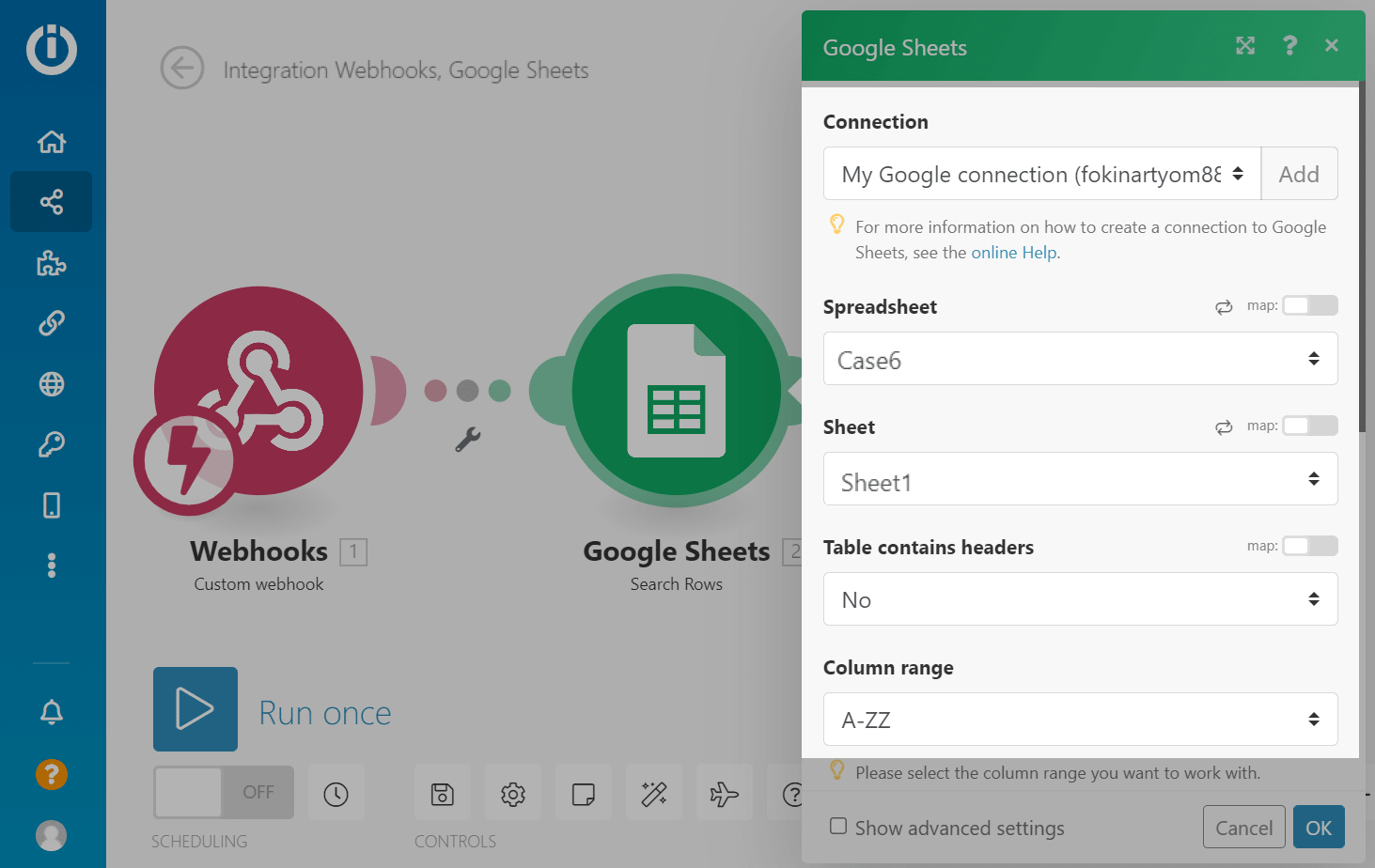Image resolution: width=1375 pixels, height=868 pixels.
Task: Open the Spreadsheet dropdown showing Case6
Action: point(1080,359)
